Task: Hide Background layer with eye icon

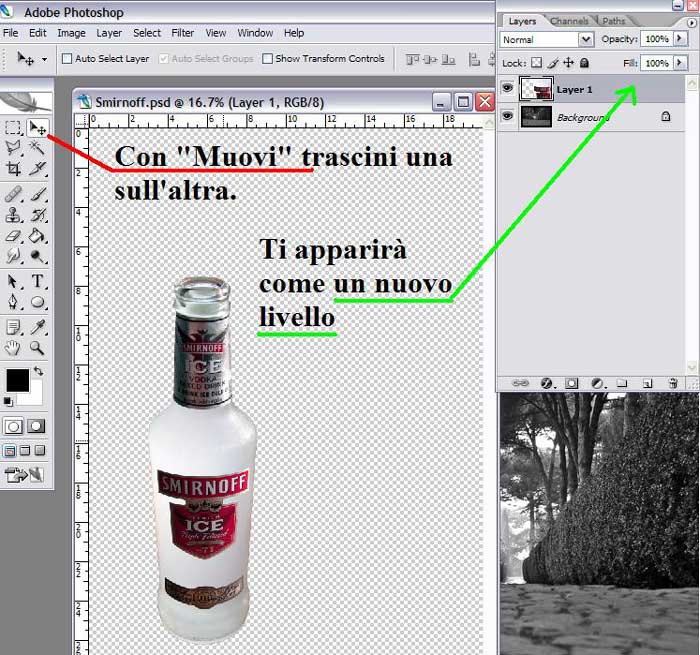Action: pyautogui.click(x=508, y=116)
